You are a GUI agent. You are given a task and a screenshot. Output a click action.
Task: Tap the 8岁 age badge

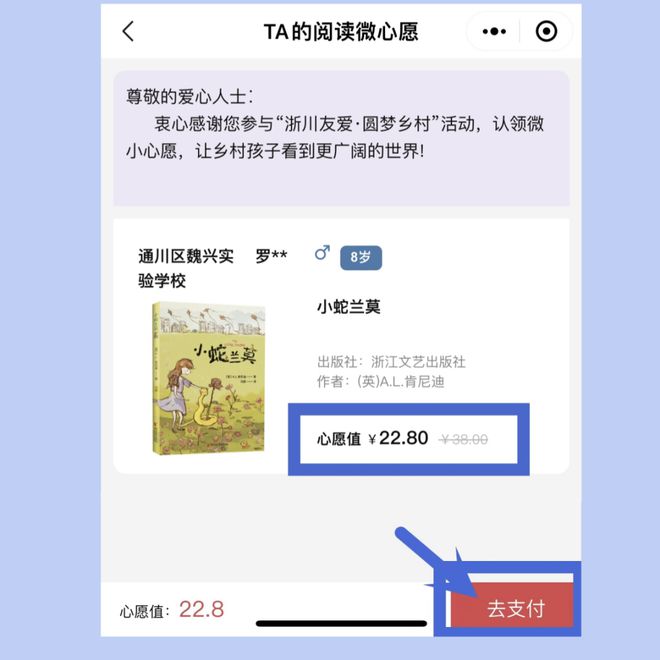tap(361, 257)
